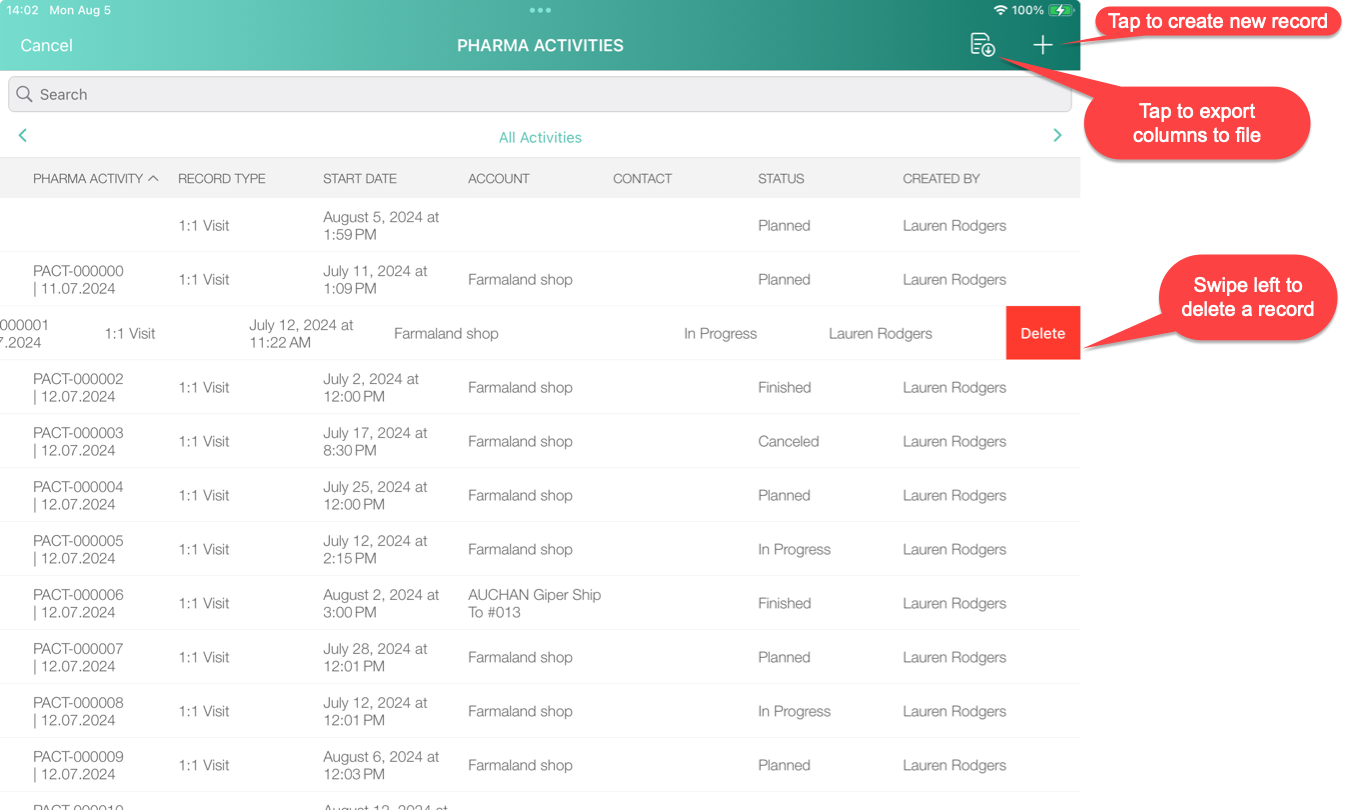This screenshot has height=810, width=1360.
Task: Select the Finished status on PACT-000006
Action: click(784, 603)
